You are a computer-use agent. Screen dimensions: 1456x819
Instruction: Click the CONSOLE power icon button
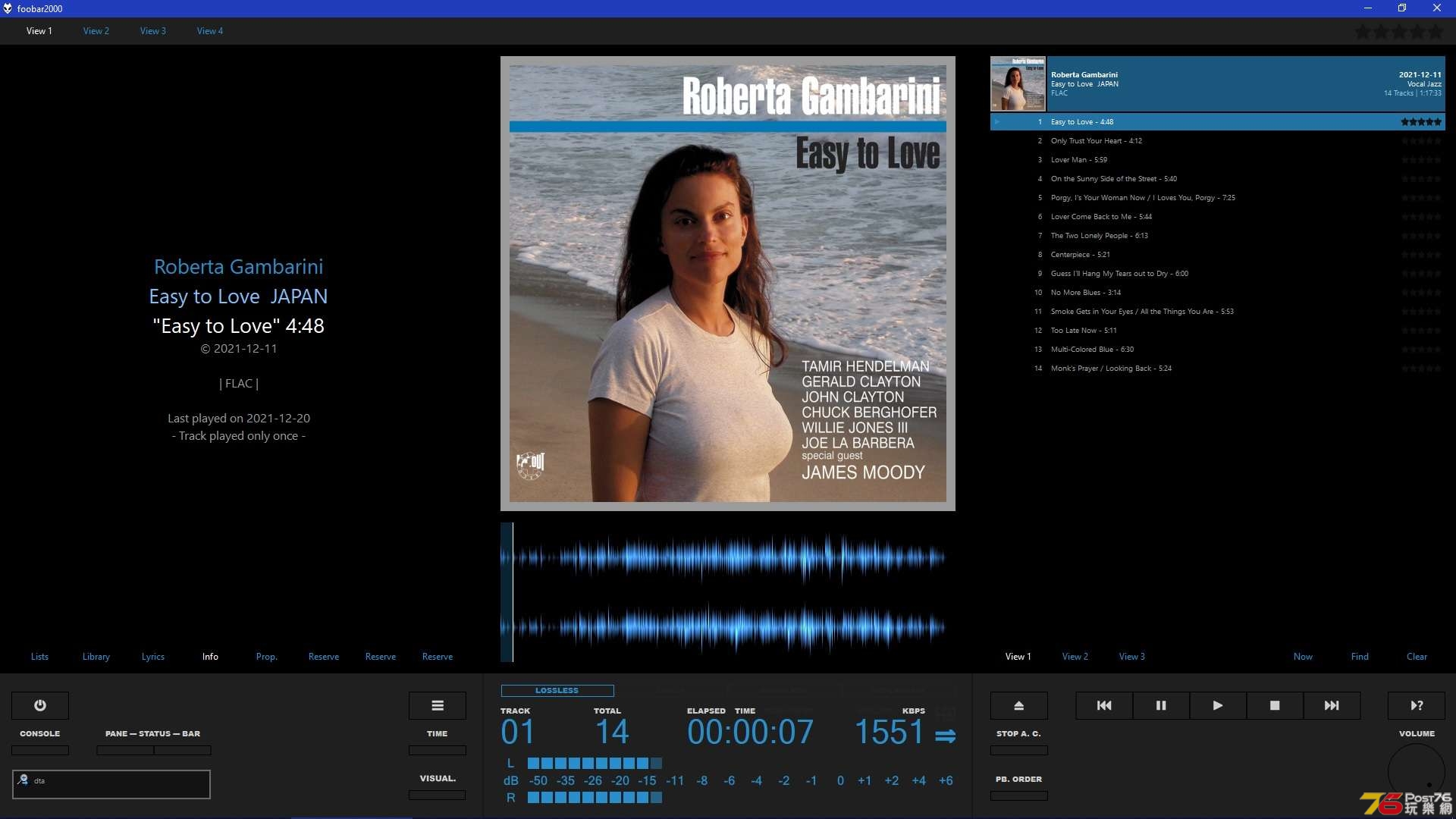(x=39, y=705)
